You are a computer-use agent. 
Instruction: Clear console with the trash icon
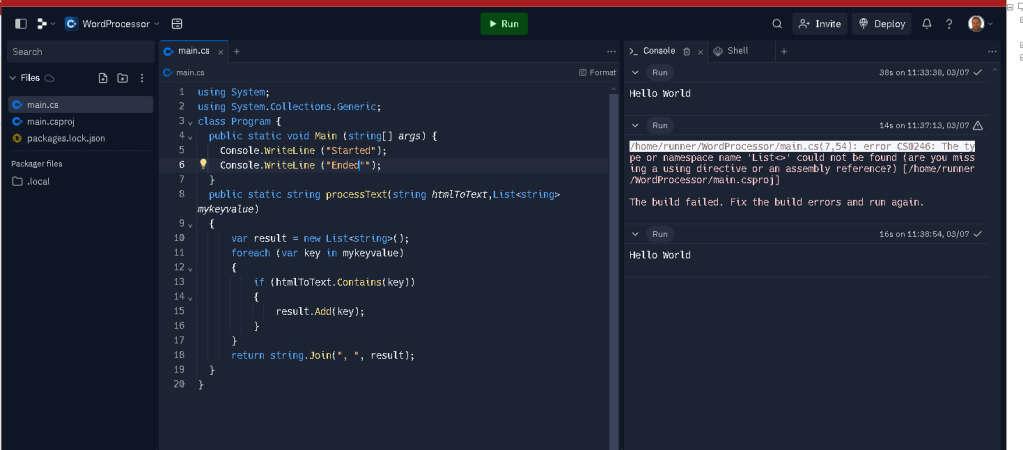pyautogui.click(x=686, y=52)
